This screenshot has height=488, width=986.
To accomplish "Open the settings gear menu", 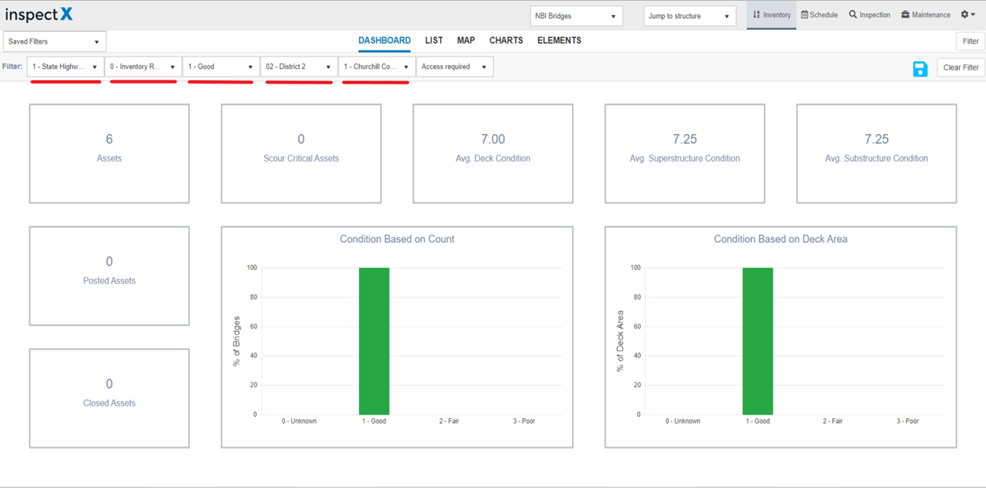I will click(x=968, y=14).
